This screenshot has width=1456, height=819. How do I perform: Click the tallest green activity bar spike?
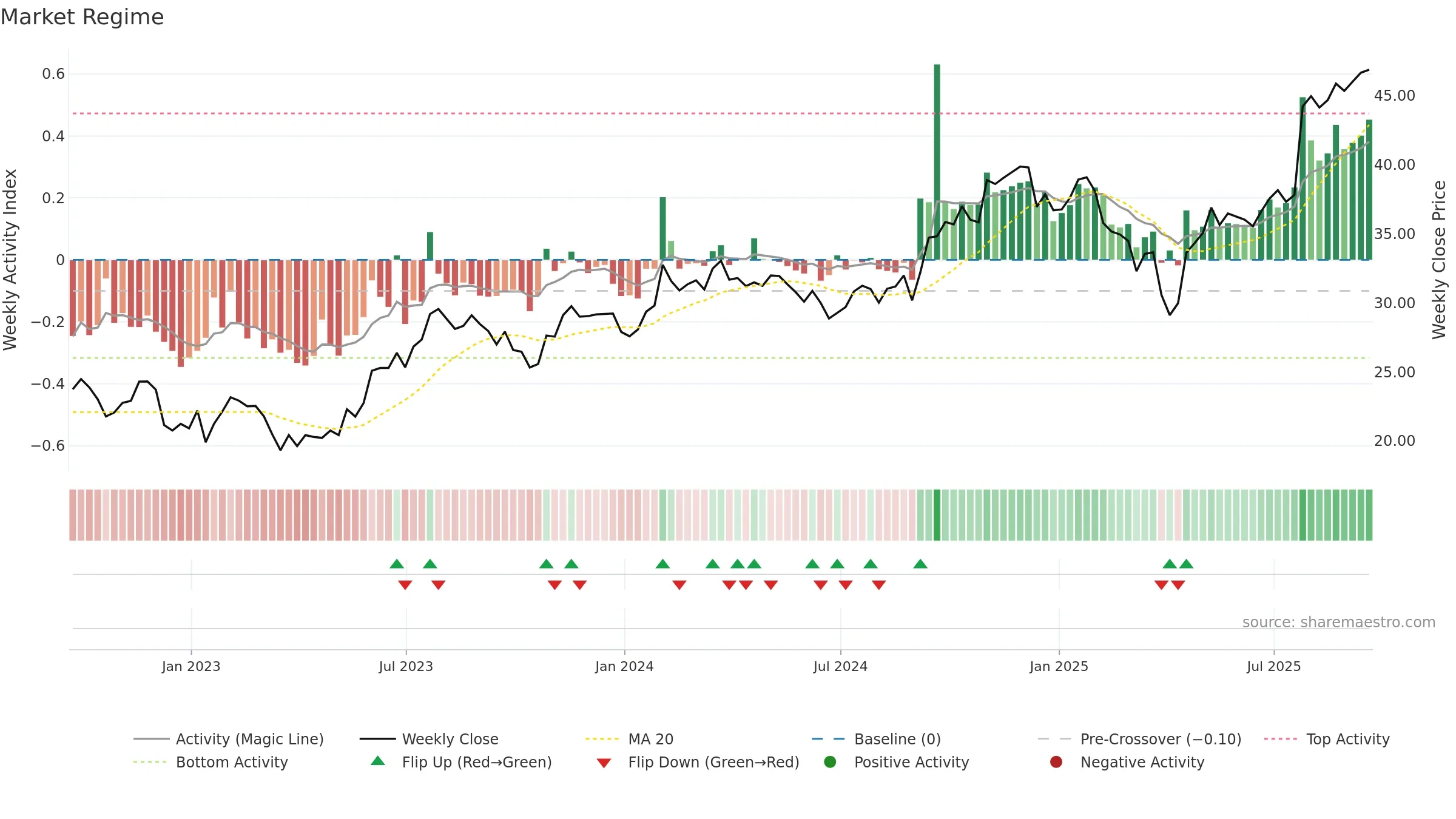(937, 162)
